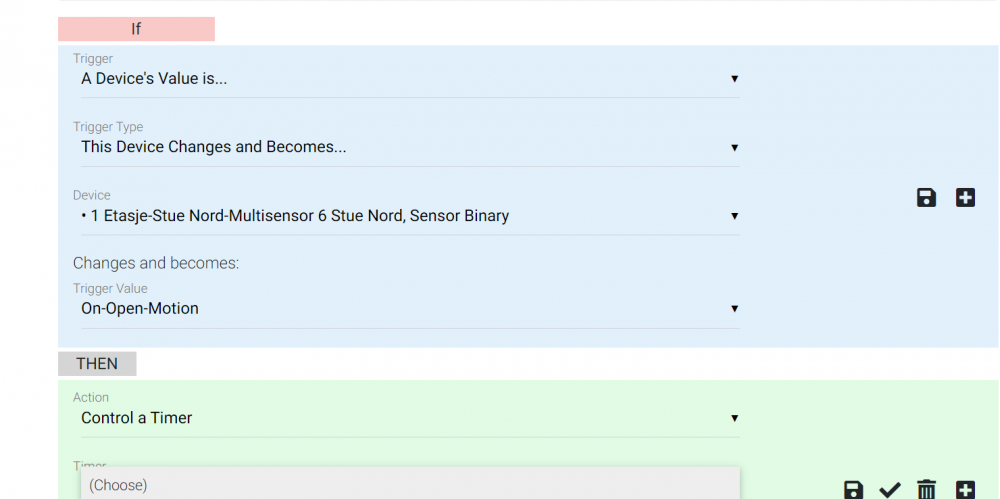
Task: Delete the action using the trash icon
Action: tap(927, 490)
